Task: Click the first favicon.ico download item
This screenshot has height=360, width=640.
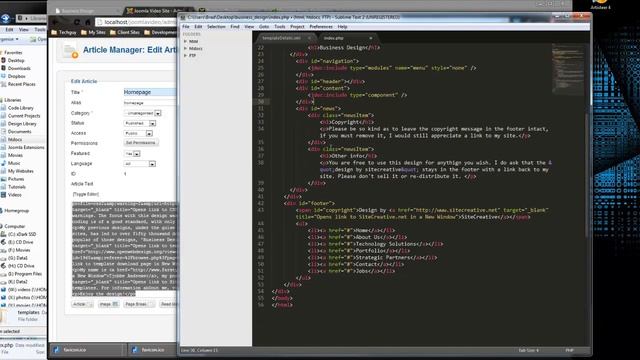Action: coord(86,350)
